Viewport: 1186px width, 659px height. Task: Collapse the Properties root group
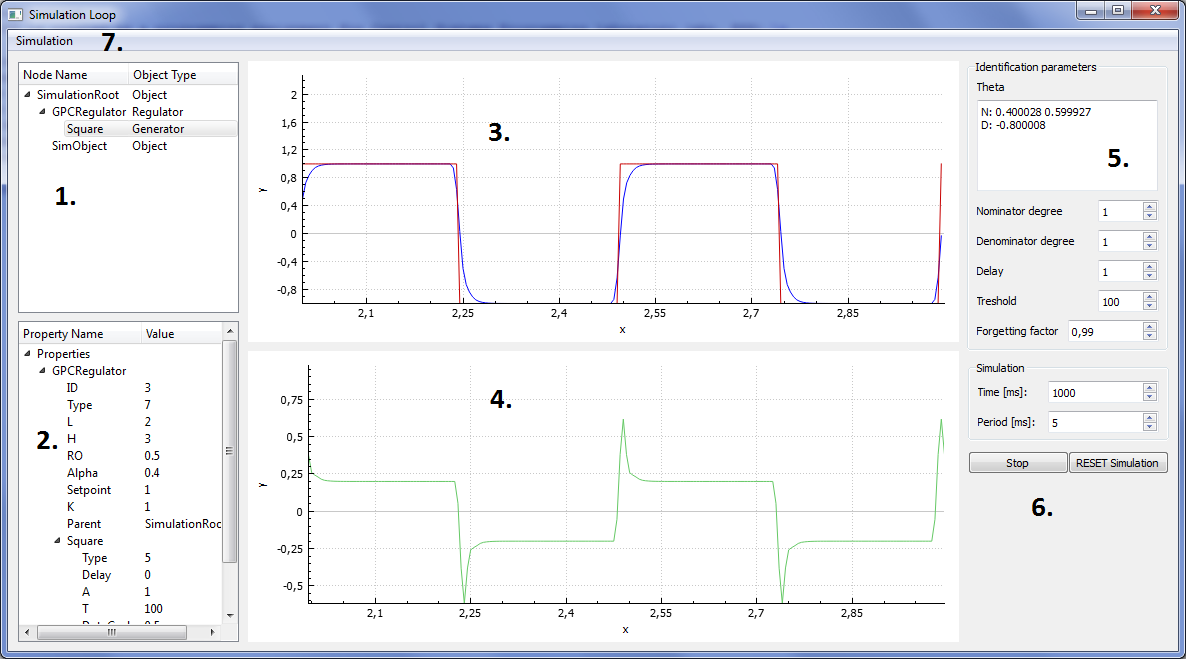click(27, 354)
